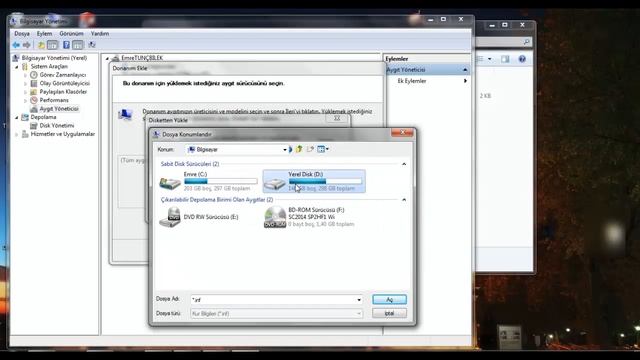Open the Konum location dropdown

point(285,150)
